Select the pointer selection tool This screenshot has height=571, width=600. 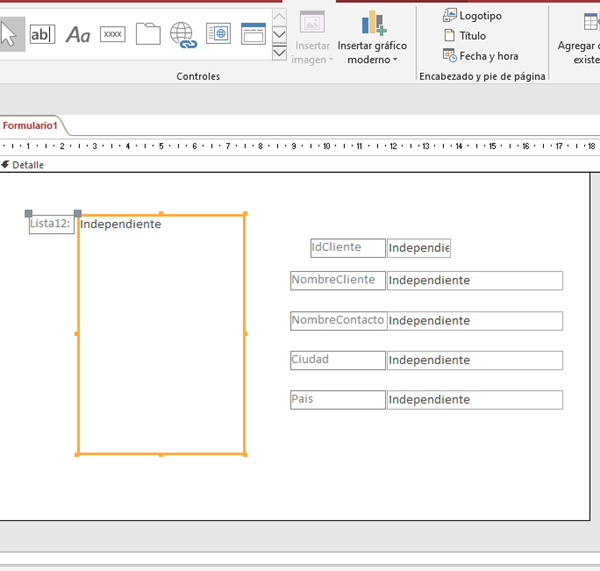click(10, 34)
